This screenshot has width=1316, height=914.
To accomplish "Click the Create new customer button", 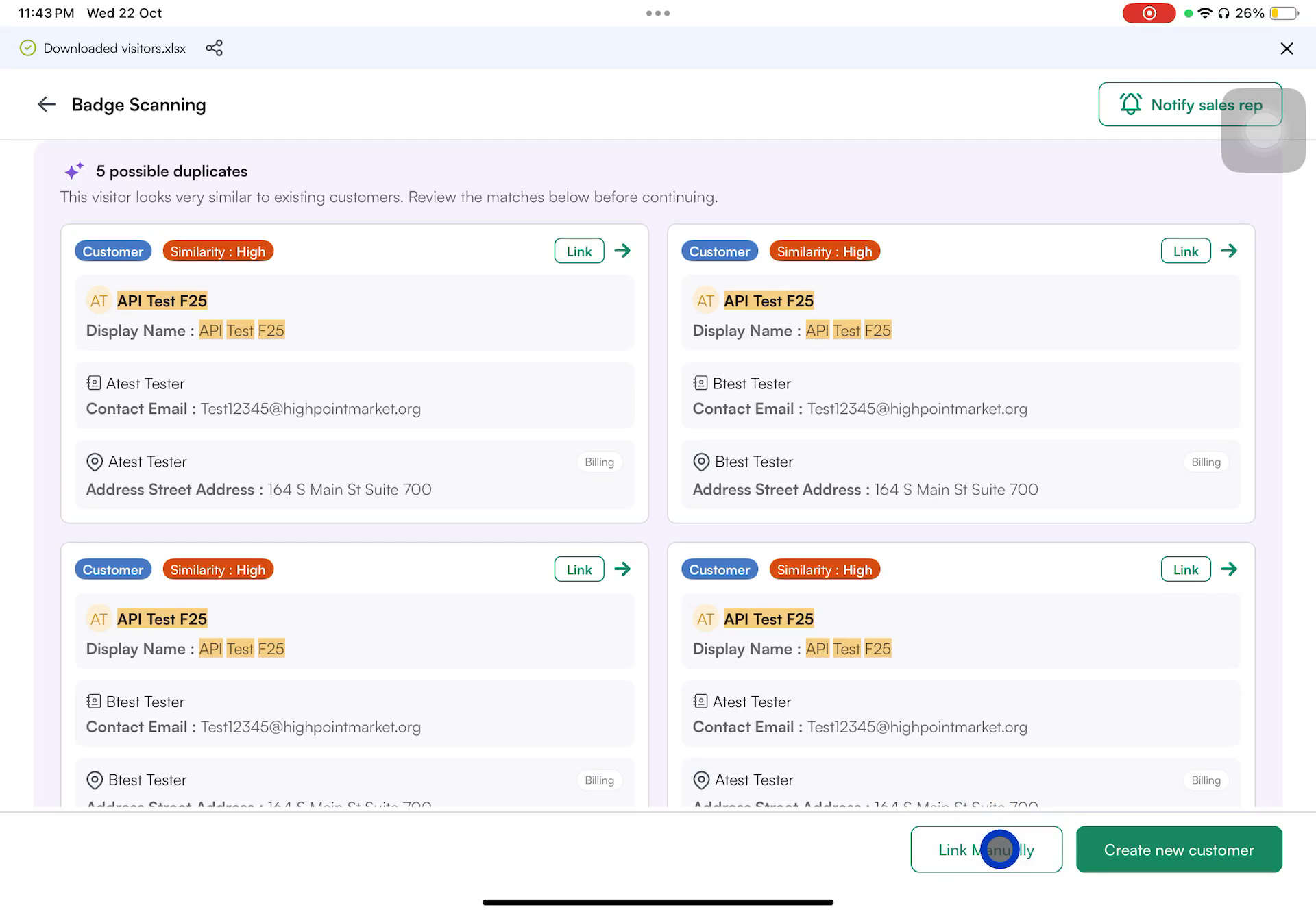I will tap(1179, 850).
